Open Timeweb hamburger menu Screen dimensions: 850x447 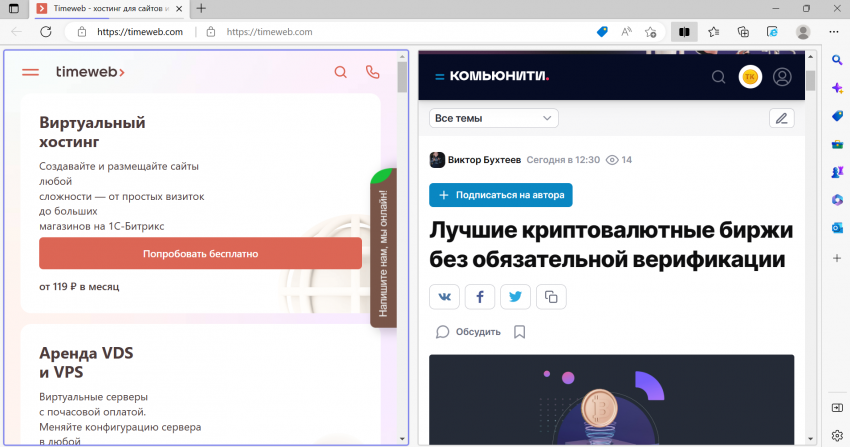point(30,72)
